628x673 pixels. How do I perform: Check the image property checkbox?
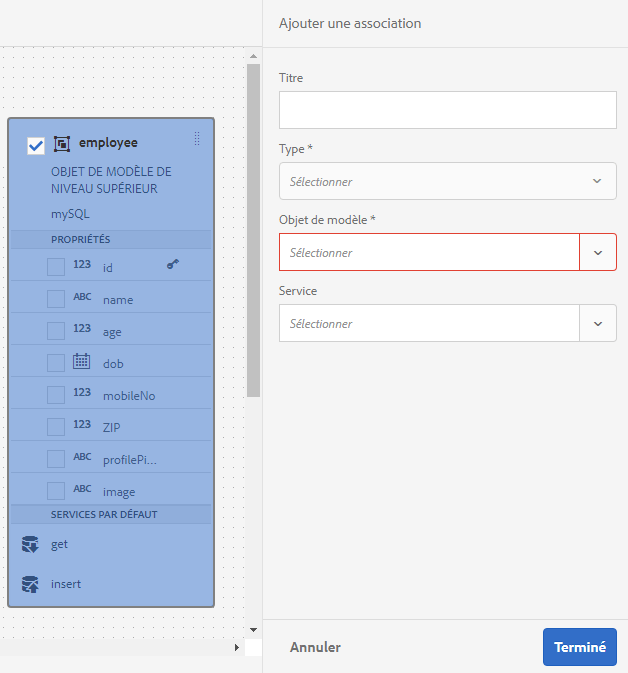pyautogui.click(x=56, y=491)
